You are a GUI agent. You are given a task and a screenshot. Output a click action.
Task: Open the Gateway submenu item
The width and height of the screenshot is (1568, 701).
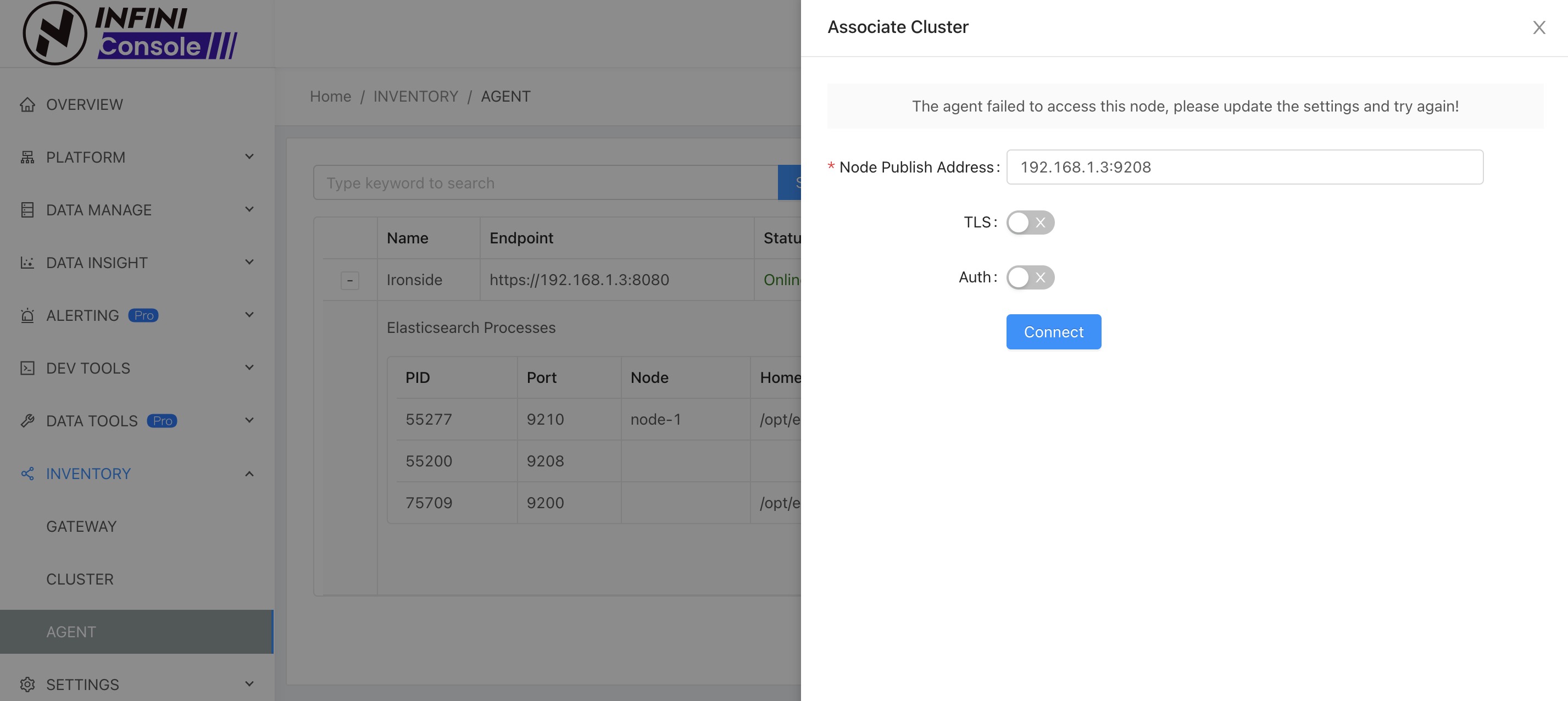pos(137,526)
